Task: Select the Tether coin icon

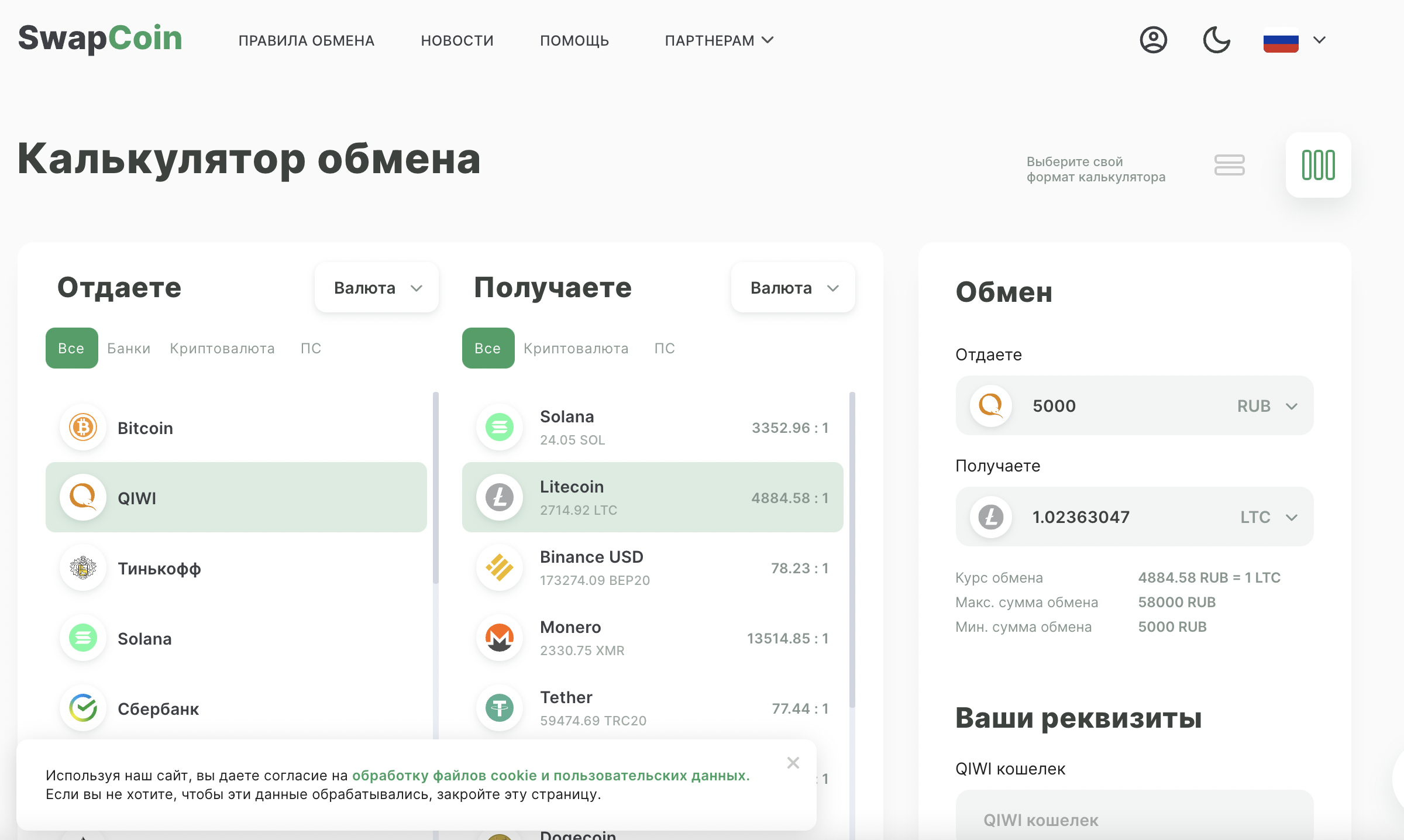Action: [x=500, y=708]
